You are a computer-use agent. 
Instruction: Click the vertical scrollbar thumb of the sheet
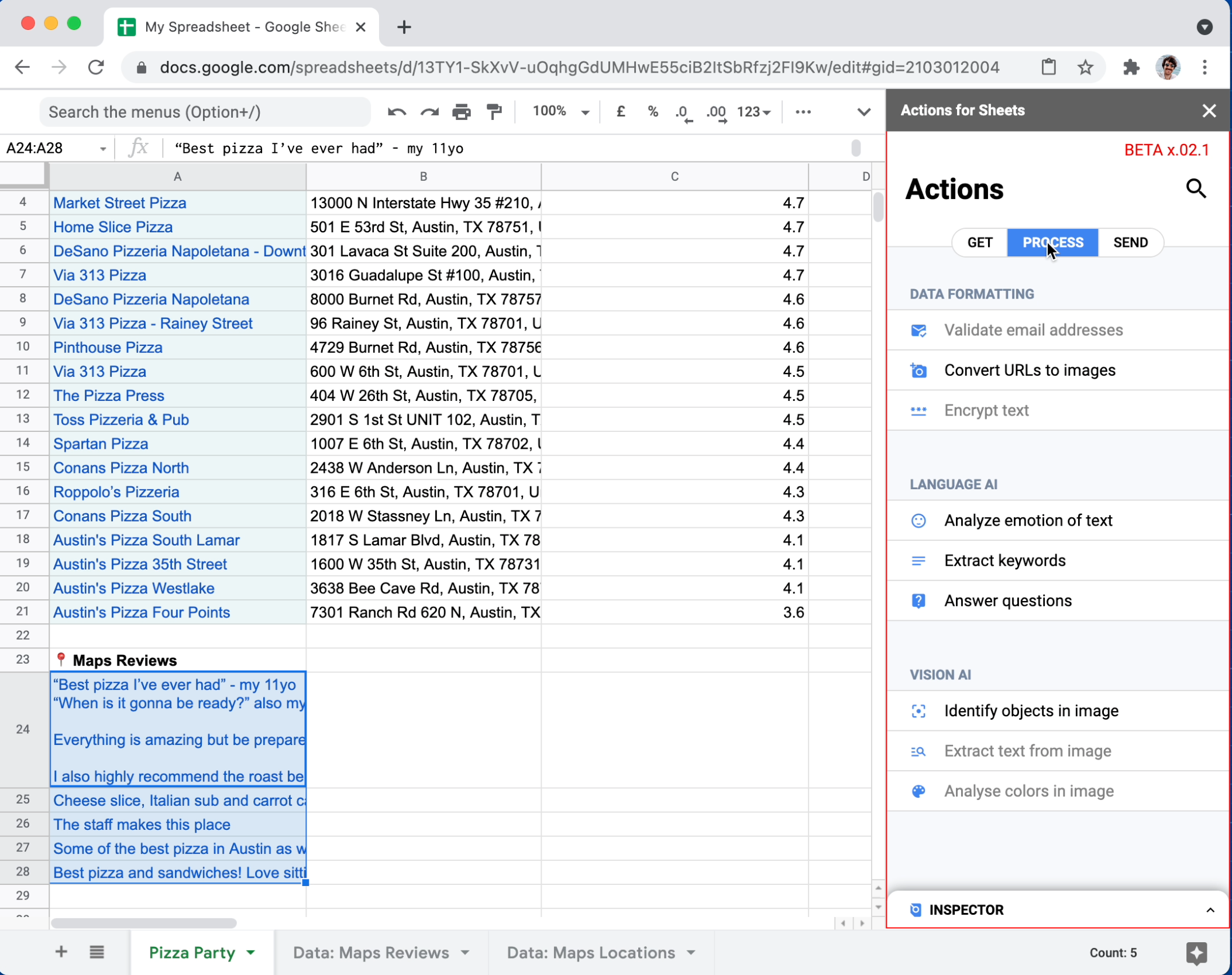(x=878, y=207)
